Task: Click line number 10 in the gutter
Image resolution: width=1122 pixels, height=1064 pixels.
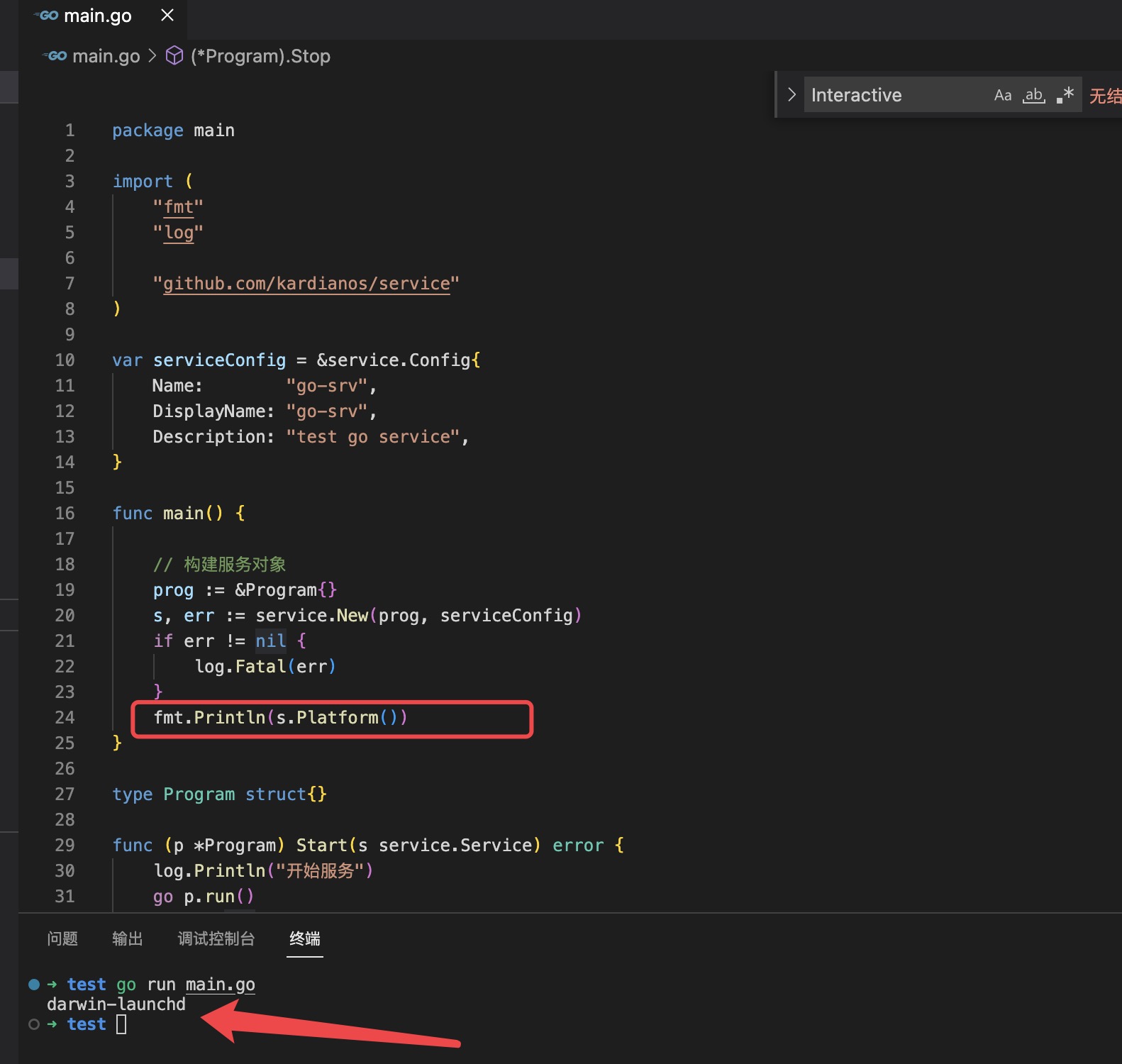Action: 65,360
